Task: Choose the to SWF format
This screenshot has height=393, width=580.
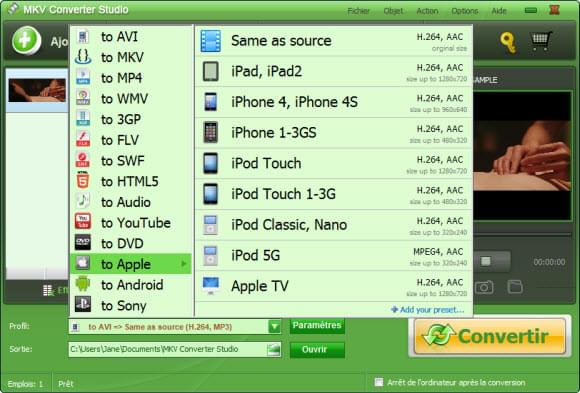Action: [x=131, y=161]
